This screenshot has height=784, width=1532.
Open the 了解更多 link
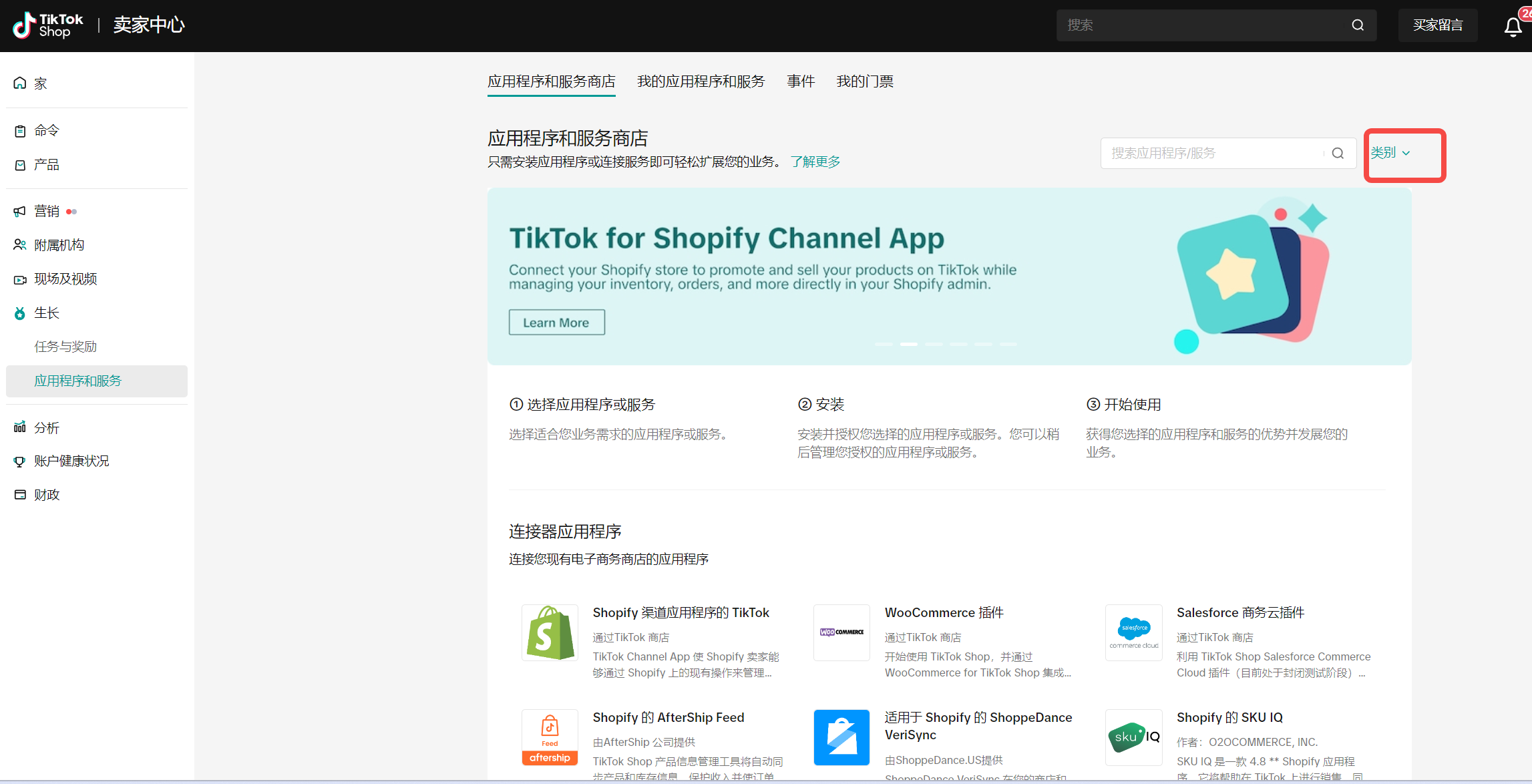pyautogui.click(x=815, y=162)
